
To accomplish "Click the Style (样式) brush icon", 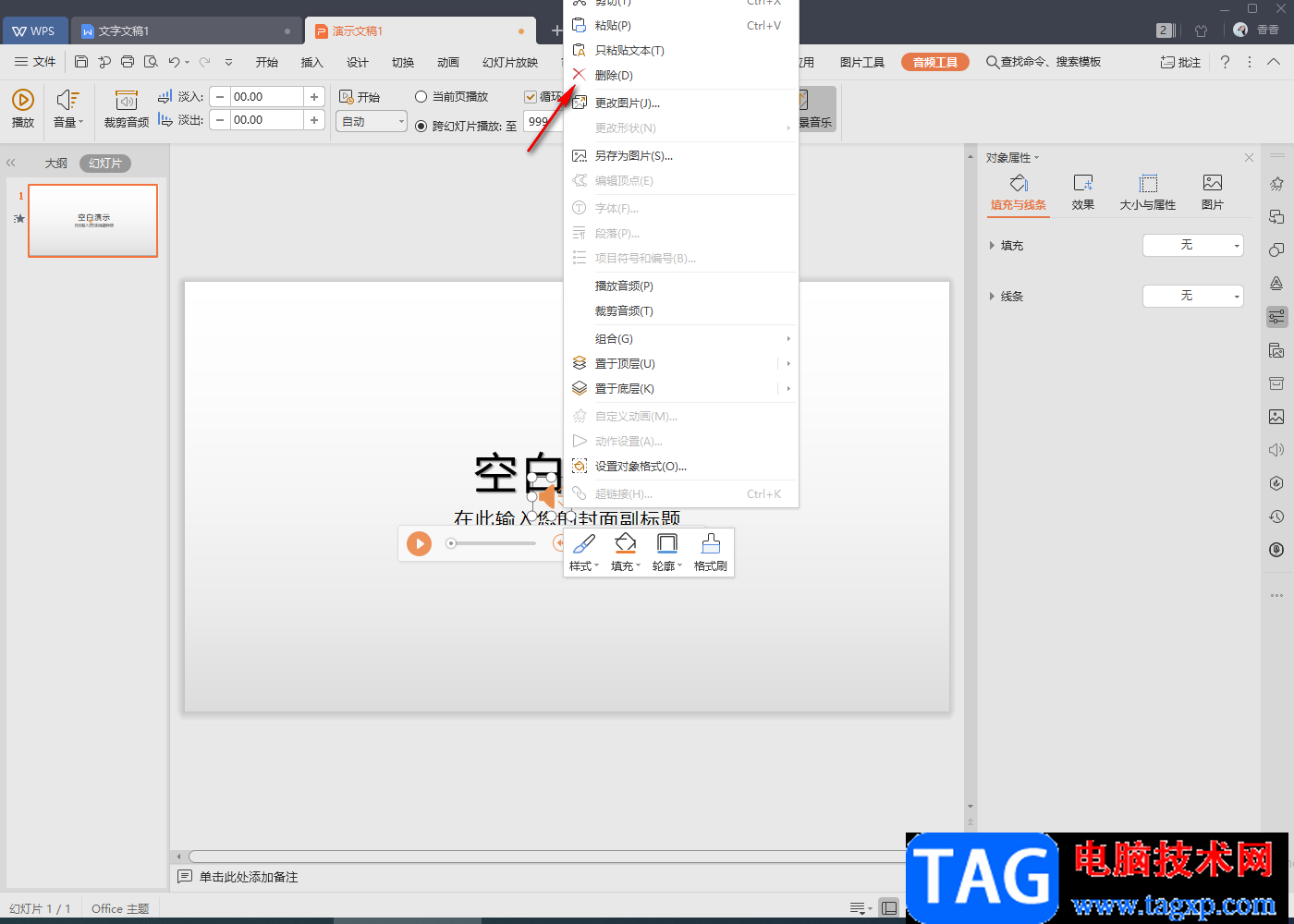I will point(584,543).
